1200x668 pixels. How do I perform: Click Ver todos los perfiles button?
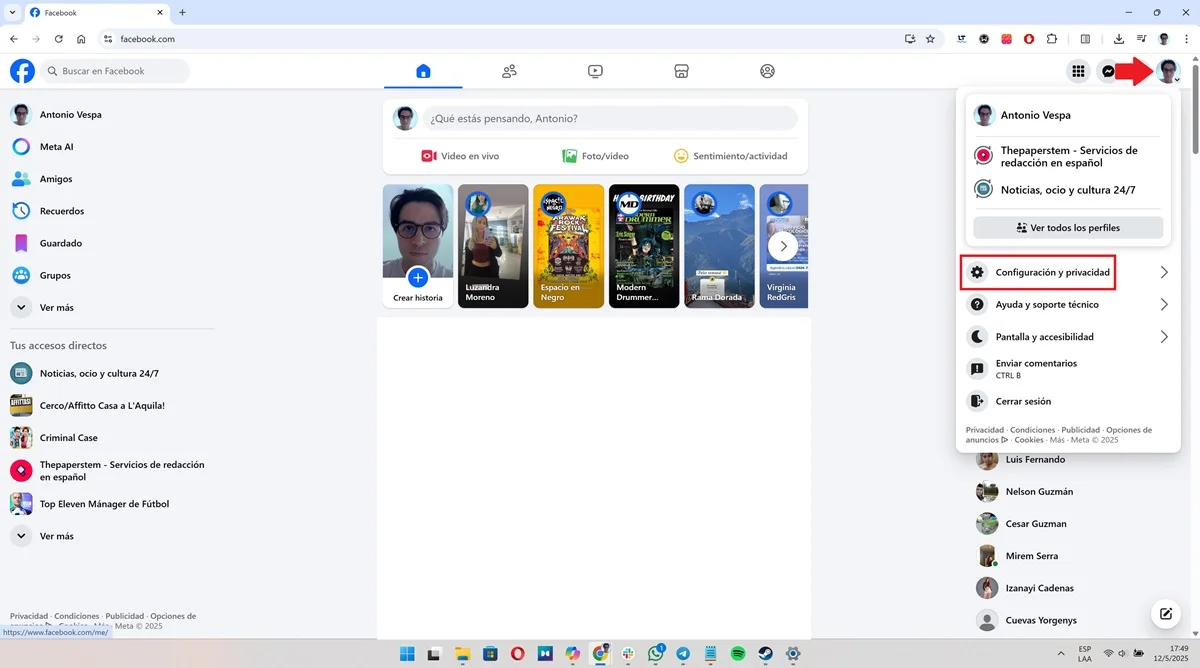point(1068,228)
